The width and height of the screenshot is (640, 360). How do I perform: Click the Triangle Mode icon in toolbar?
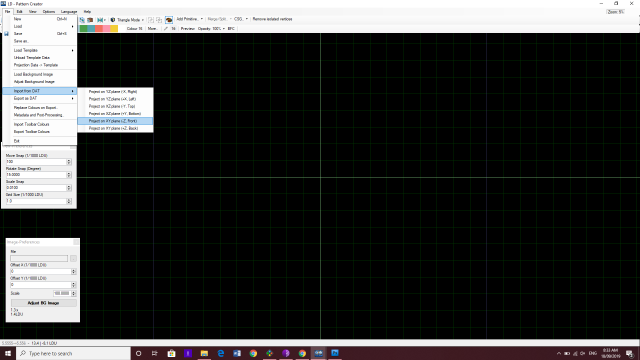pyautogui.click(x=113, y=20)
